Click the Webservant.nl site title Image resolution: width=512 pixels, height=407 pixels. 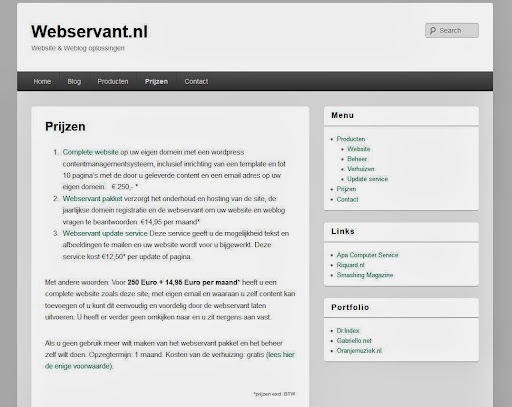click(x=89, y=31)
